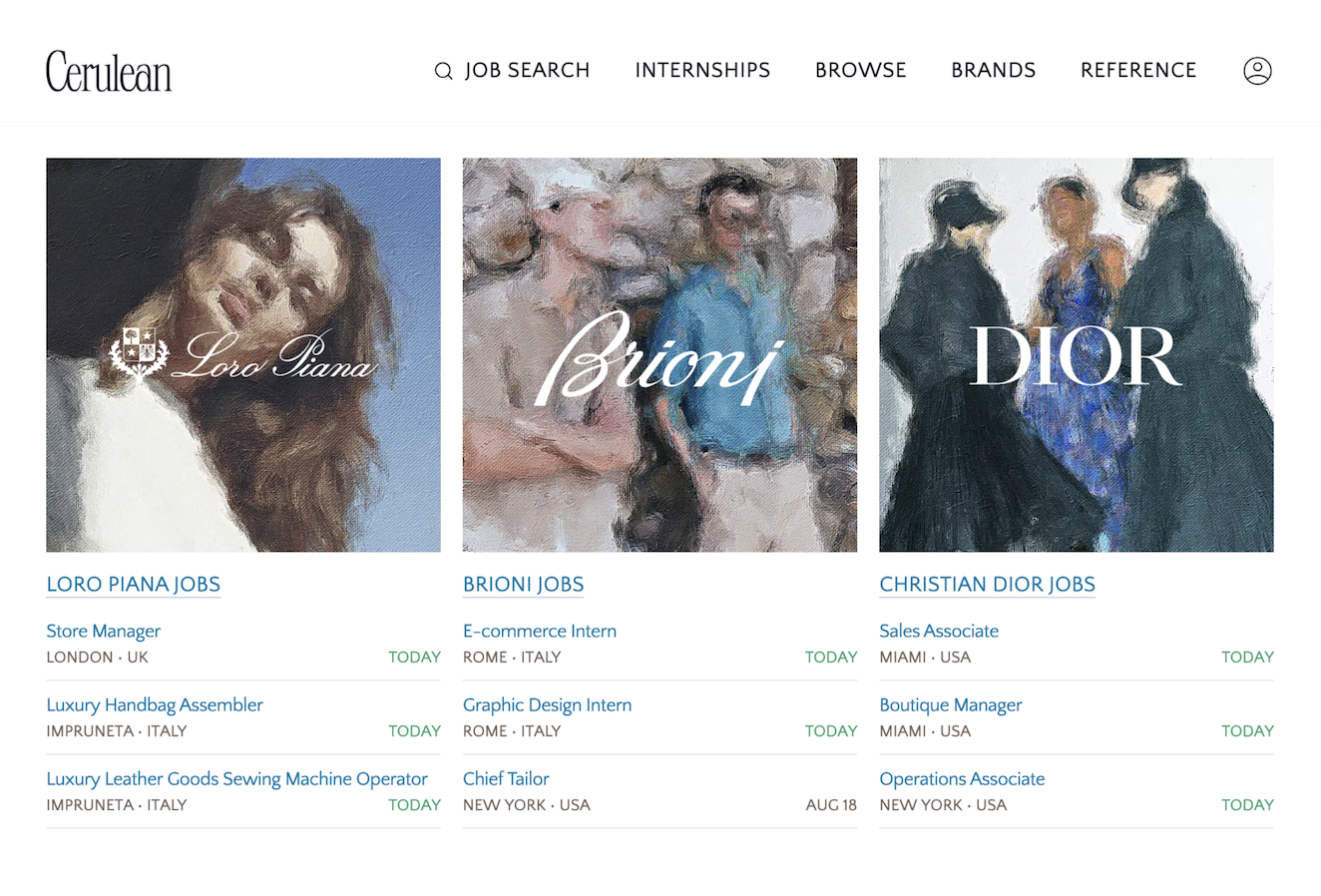Select Brands in the top navigation

(994, 70)
